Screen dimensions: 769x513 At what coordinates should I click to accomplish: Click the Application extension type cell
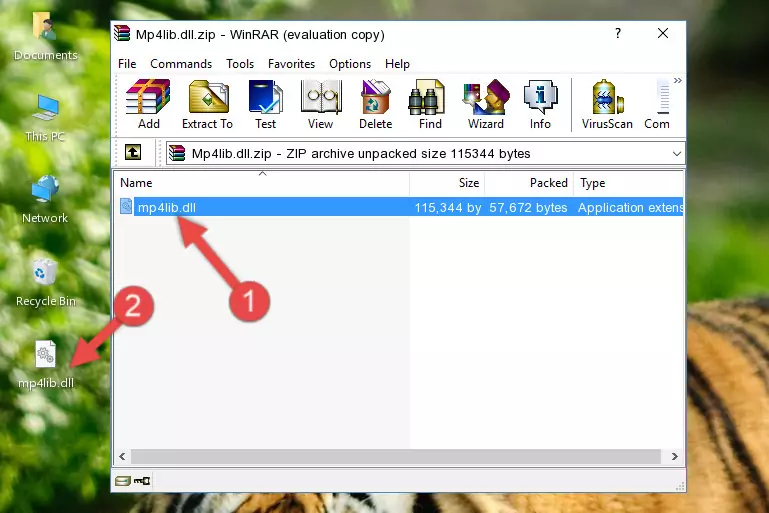point(630,207)
